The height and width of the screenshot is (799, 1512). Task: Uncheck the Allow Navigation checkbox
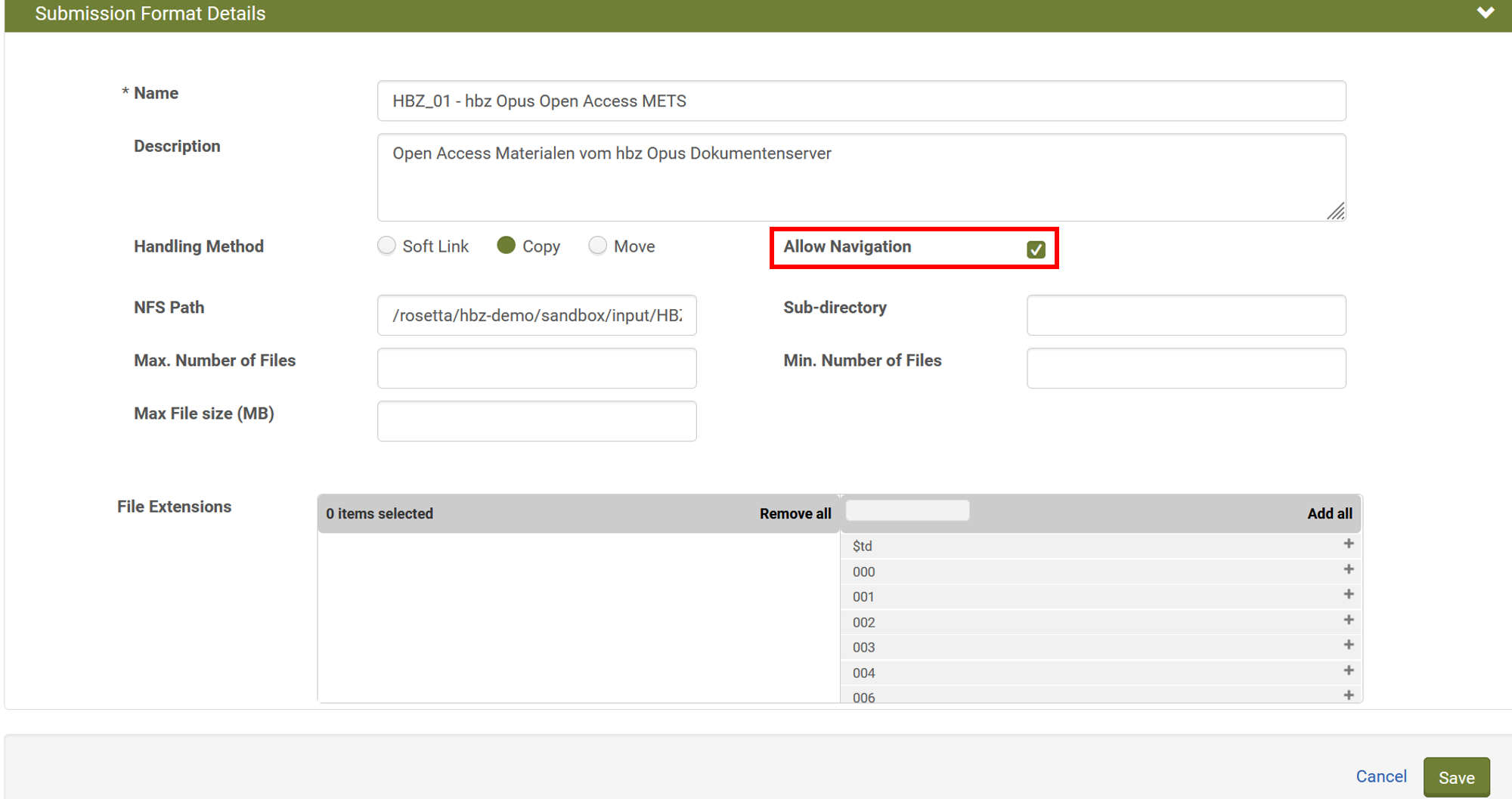click(1036, 249)
